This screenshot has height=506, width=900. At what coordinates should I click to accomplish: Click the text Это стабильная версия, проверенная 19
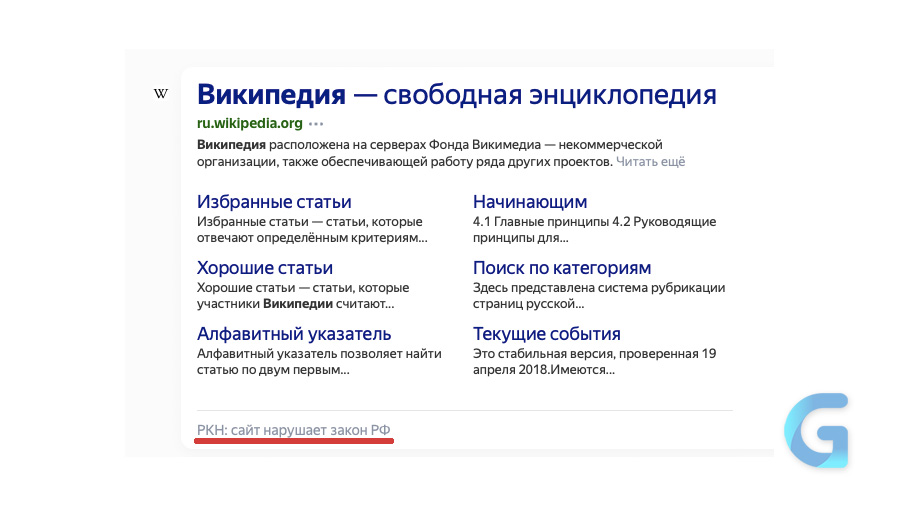pyautogui.click(x=595, y=353)
